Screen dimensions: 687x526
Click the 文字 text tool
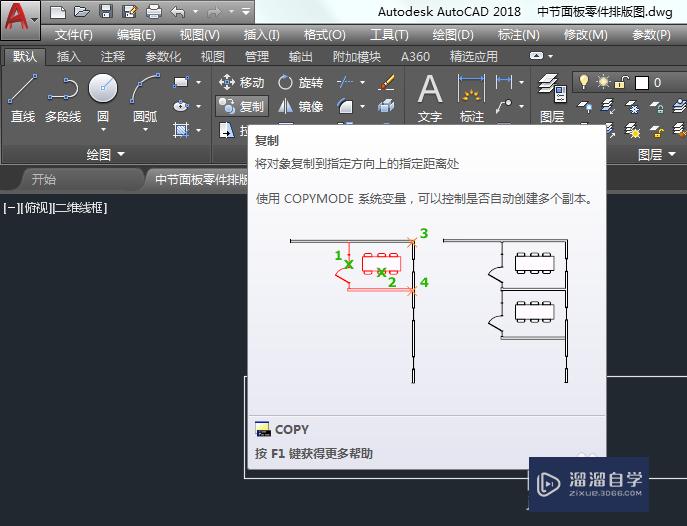click(430, 99)
